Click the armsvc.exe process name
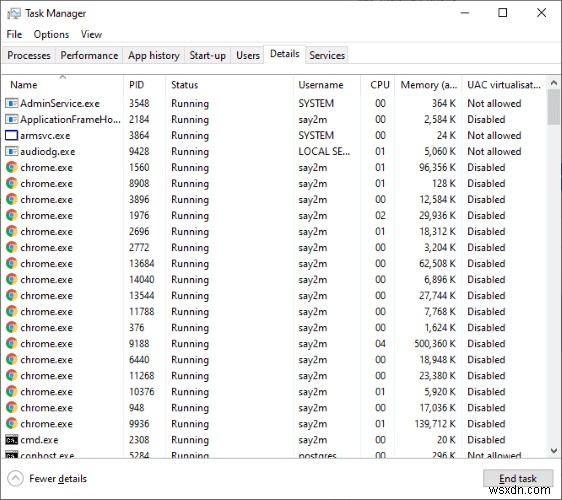562x500 pixels. 45,135
